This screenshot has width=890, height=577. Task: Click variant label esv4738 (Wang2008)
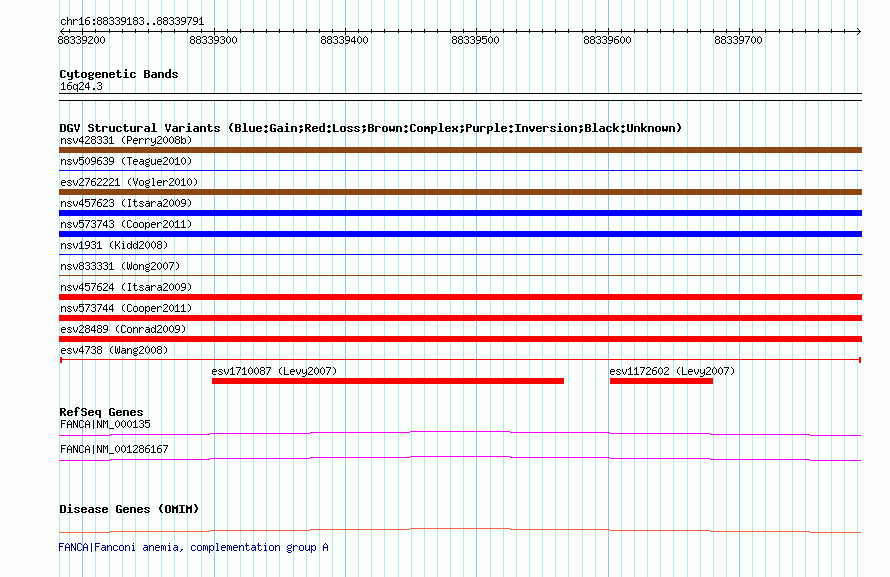(114, 350)
